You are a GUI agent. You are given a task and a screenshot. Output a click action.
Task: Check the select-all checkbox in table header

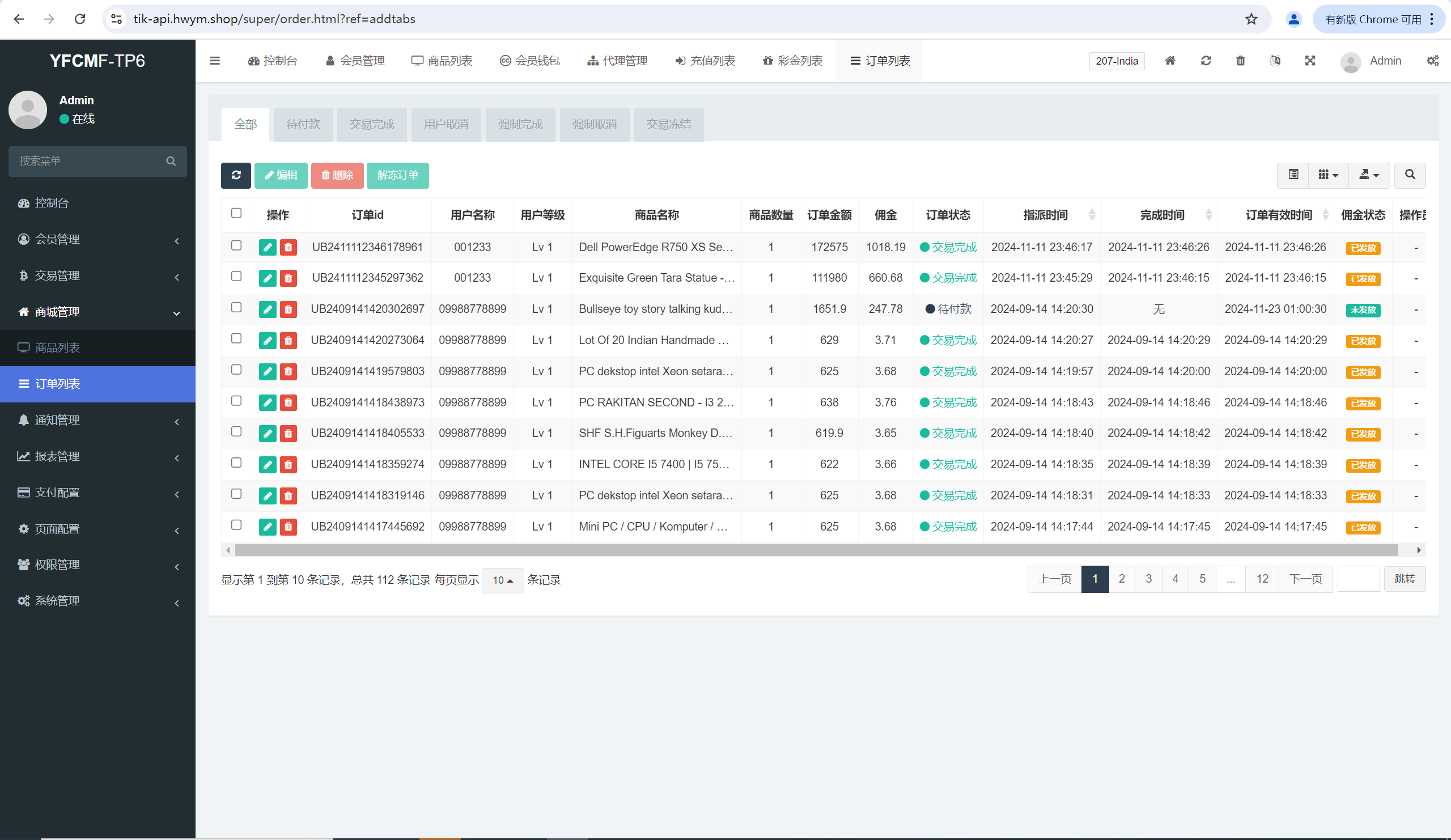pos(236,214)
